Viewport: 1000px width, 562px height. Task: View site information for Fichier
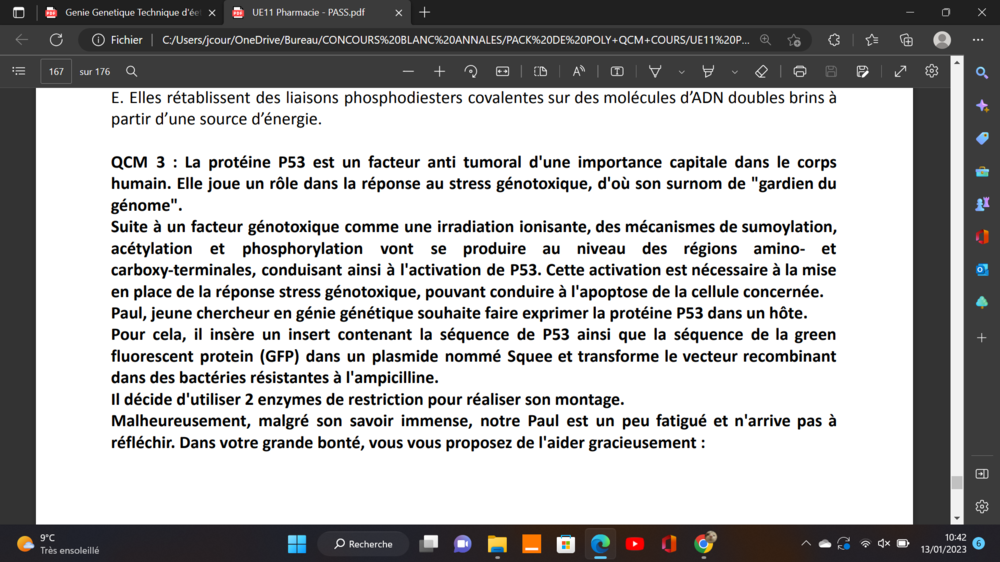pos(117,40)
